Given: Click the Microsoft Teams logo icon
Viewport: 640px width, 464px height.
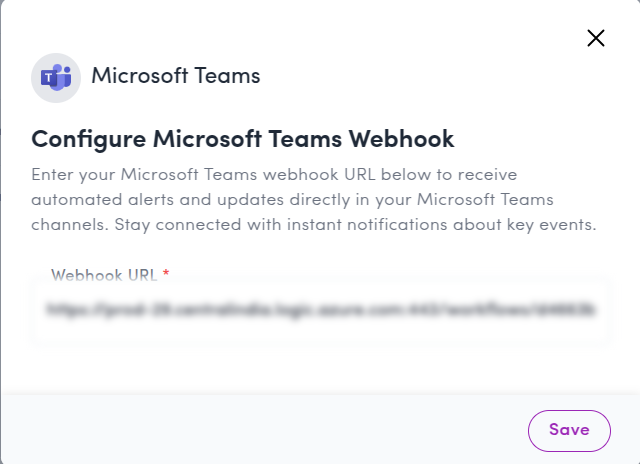Looking at the screenshot, I should [56, 78].
